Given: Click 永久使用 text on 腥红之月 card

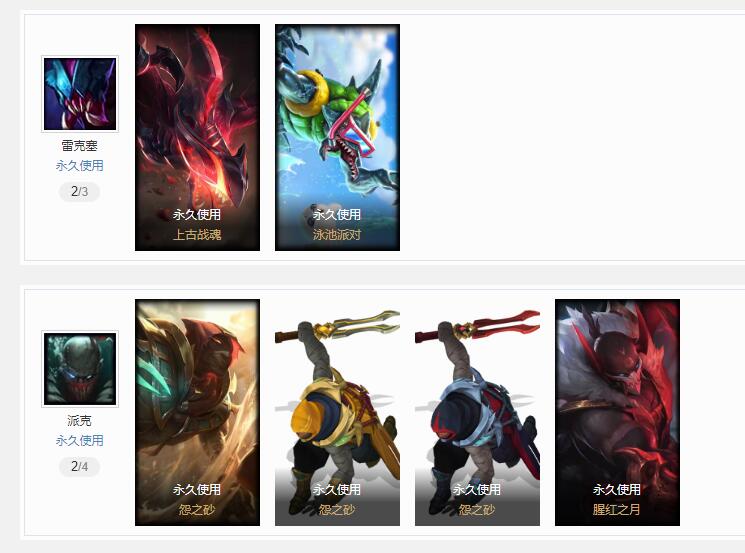Looking at the screenshot, I should click(x=617, y=490).
